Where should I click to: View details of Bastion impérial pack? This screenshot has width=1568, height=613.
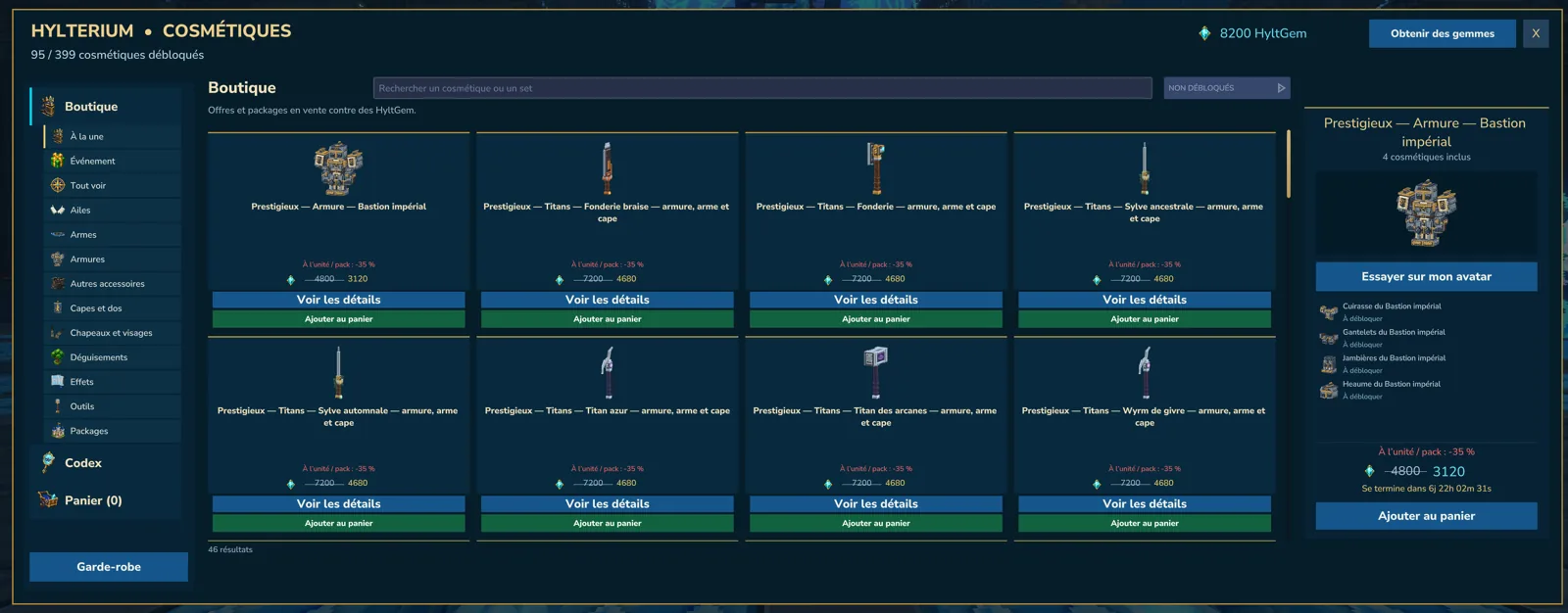pyautogui.click(x=338, y=300)
